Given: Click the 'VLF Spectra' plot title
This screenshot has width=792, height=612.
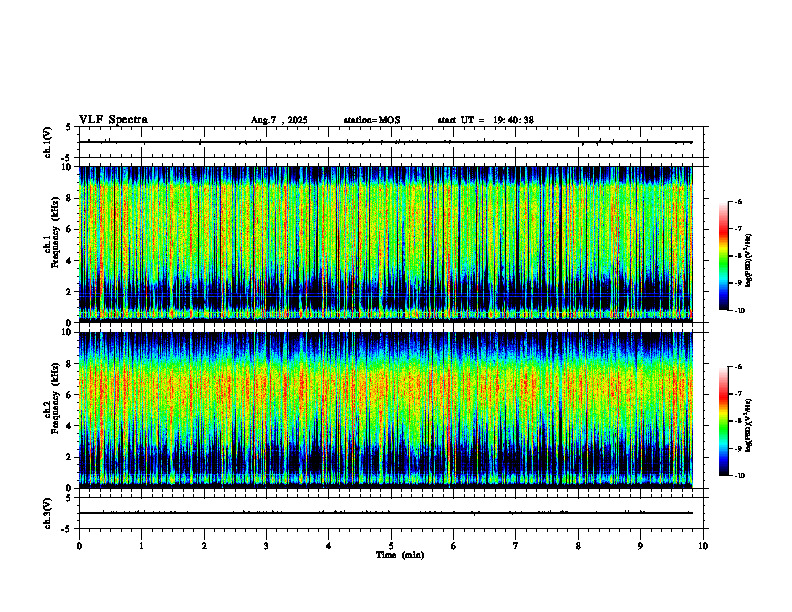Looking at the screenshot, I should point(113,120).
